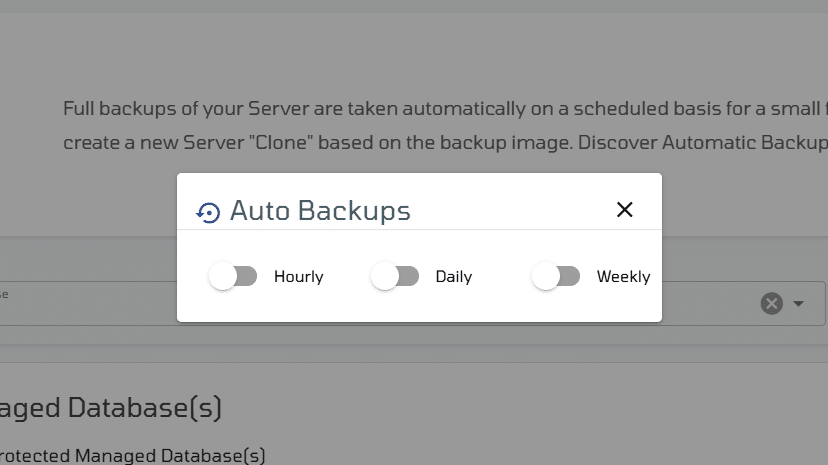Viewport: 828px width, 465px height.
Task: Close the Auto Backups dialog
Action: (624, 210)
